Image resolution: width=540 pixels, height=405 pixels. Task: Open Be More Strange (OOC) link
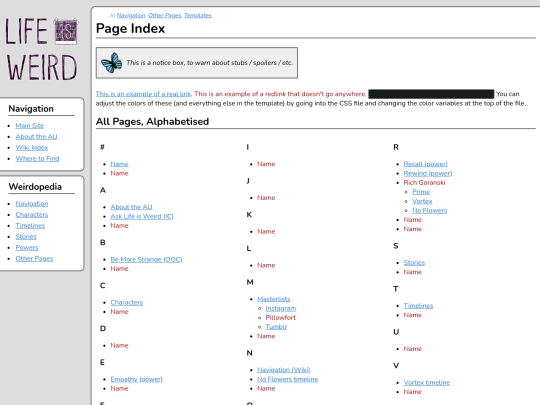(x=146, y=260)
